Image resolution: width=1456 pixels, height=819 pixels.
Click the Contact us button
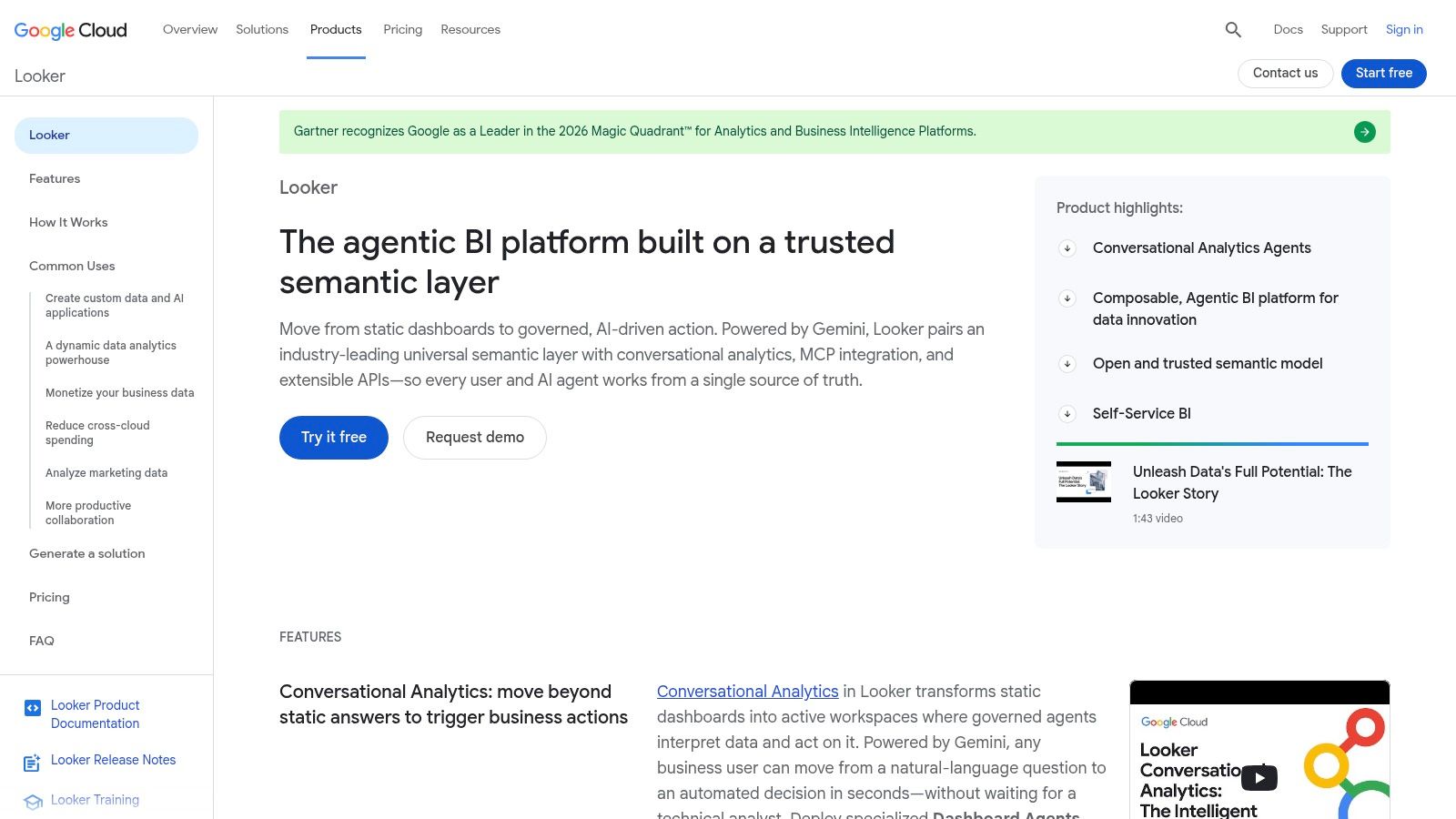1286,74
